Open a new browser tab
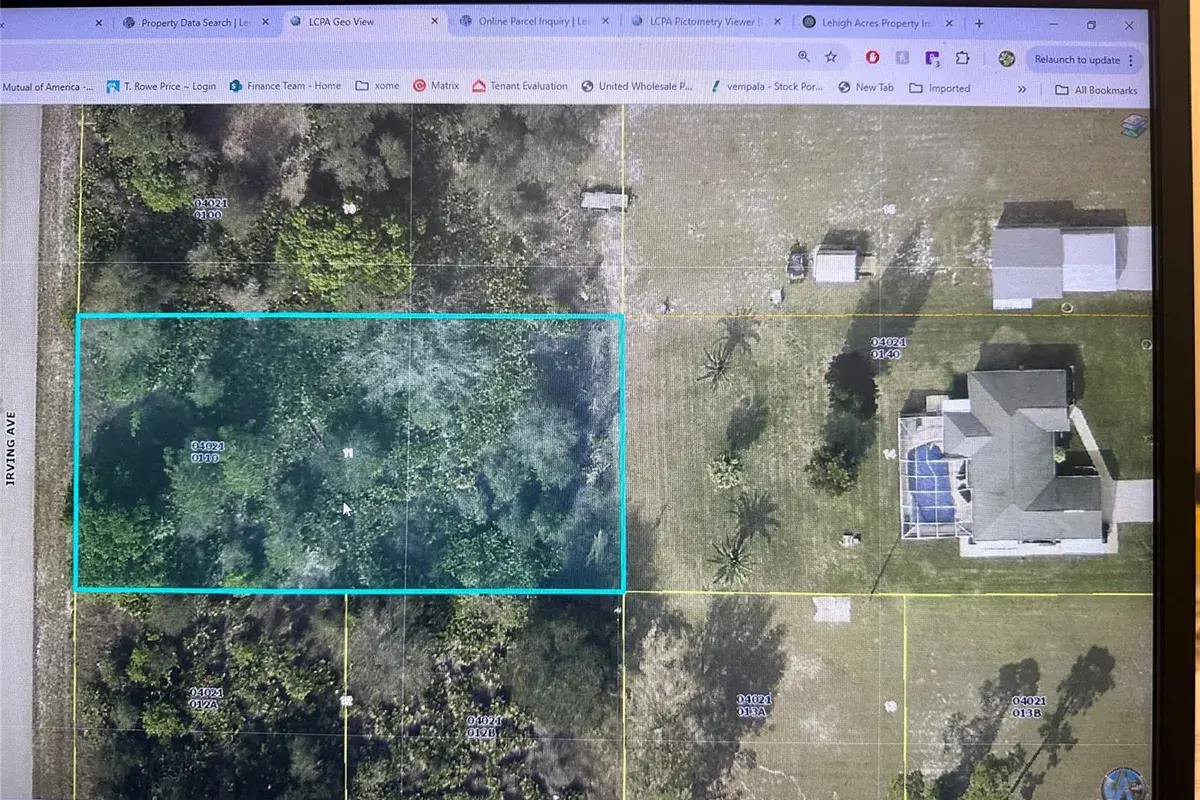Viewport: 1200px width, 800px height. 979,23
